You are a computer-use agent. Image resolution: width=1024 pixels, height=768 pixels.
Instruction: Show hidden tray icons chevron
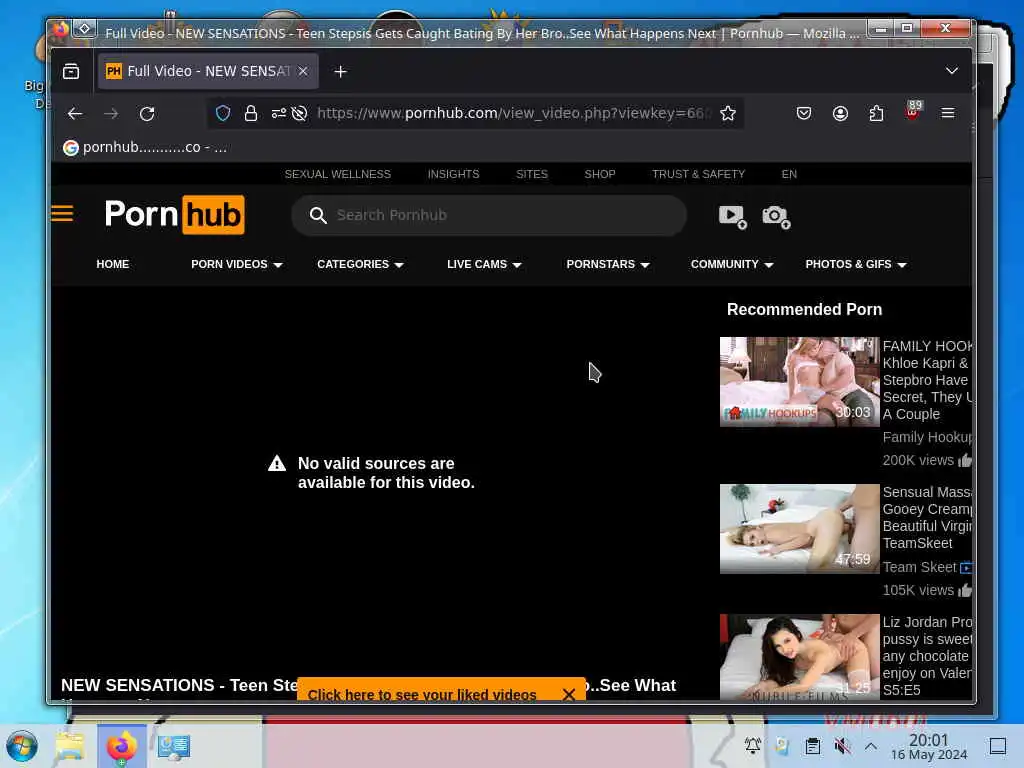(871, 745)
